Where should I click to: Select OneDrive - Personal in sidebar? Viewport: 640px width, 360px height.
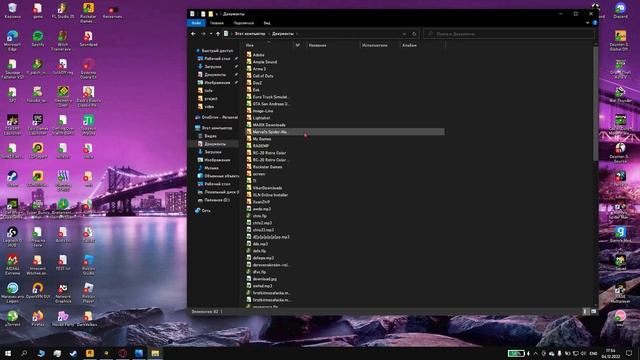[216, 117]
